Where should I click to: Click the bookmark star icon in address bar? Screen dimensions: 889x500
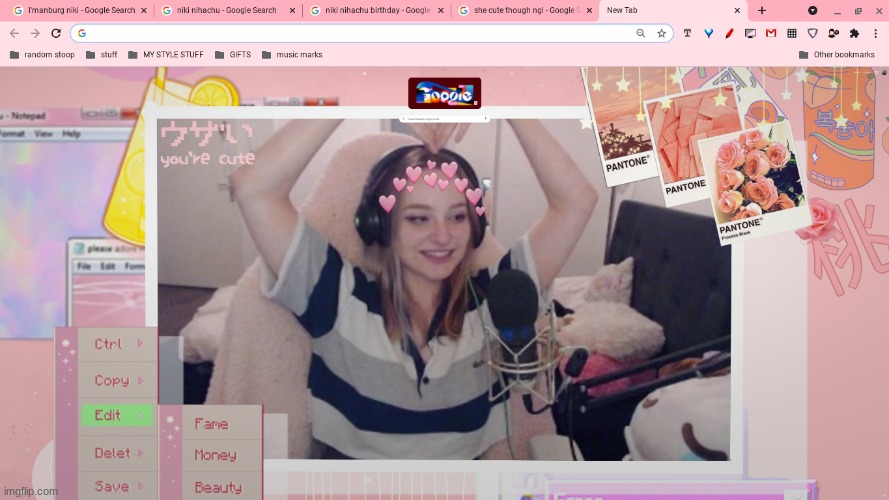pyautogui.click(x=661, y=33)
